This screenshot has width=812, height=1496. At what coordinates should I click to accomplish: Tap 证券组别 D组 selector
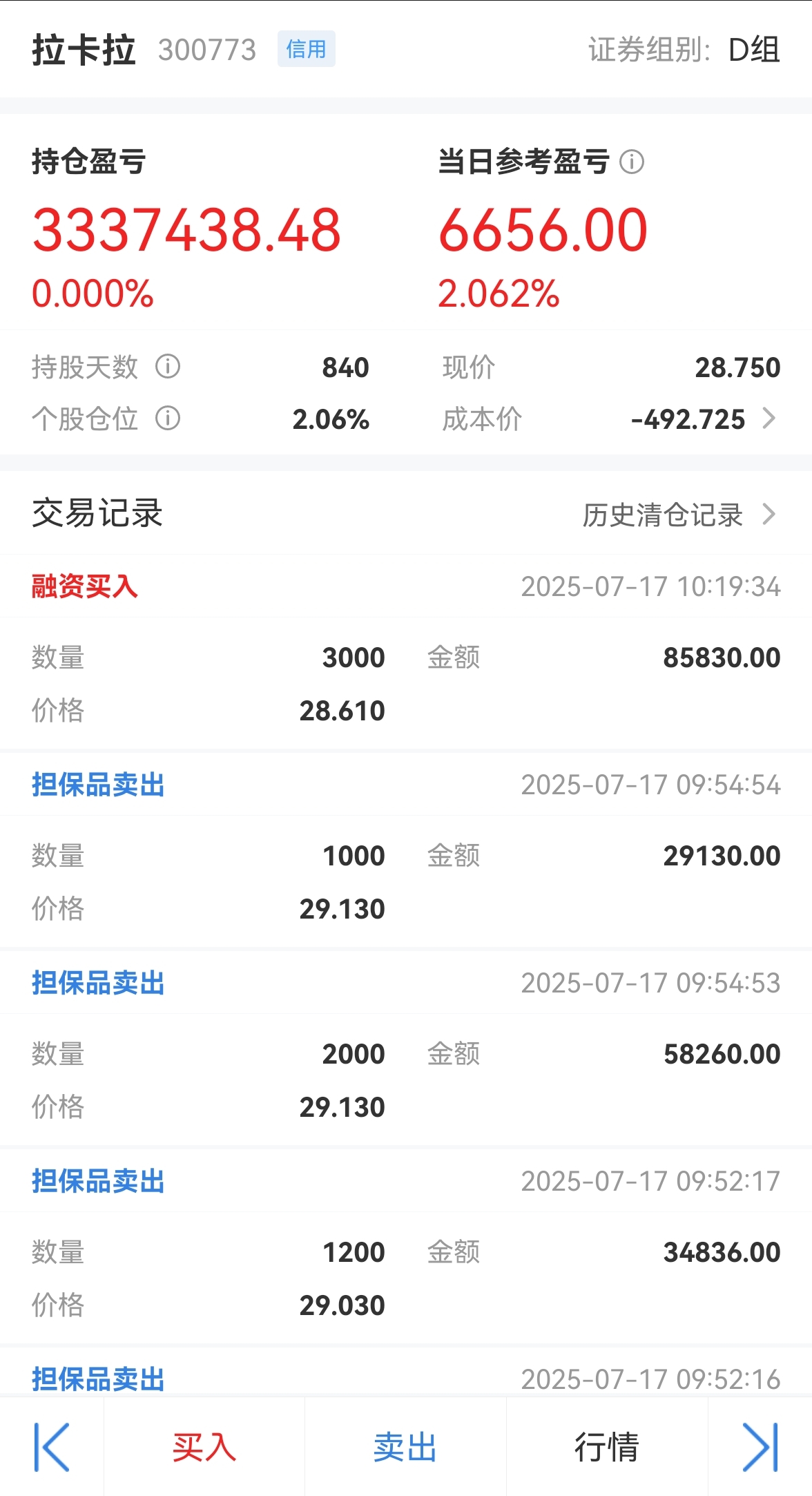tap(684, 50)
